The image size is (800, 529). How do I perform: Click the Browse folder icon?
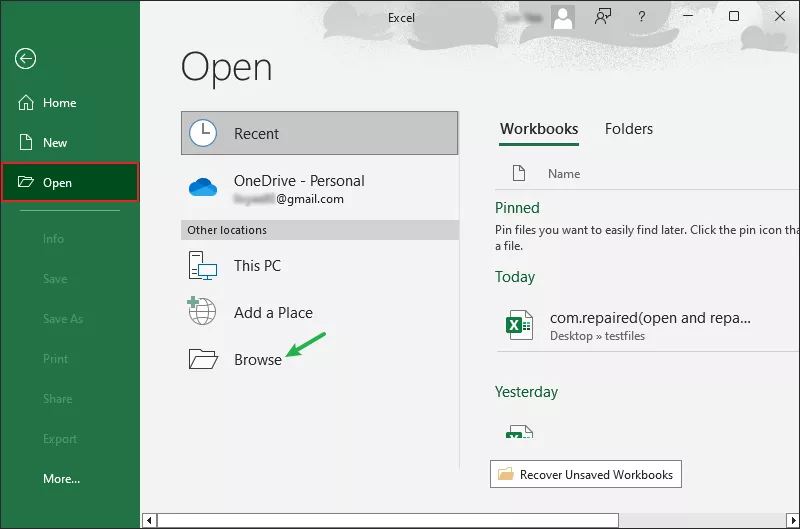(x=203, y=359)
